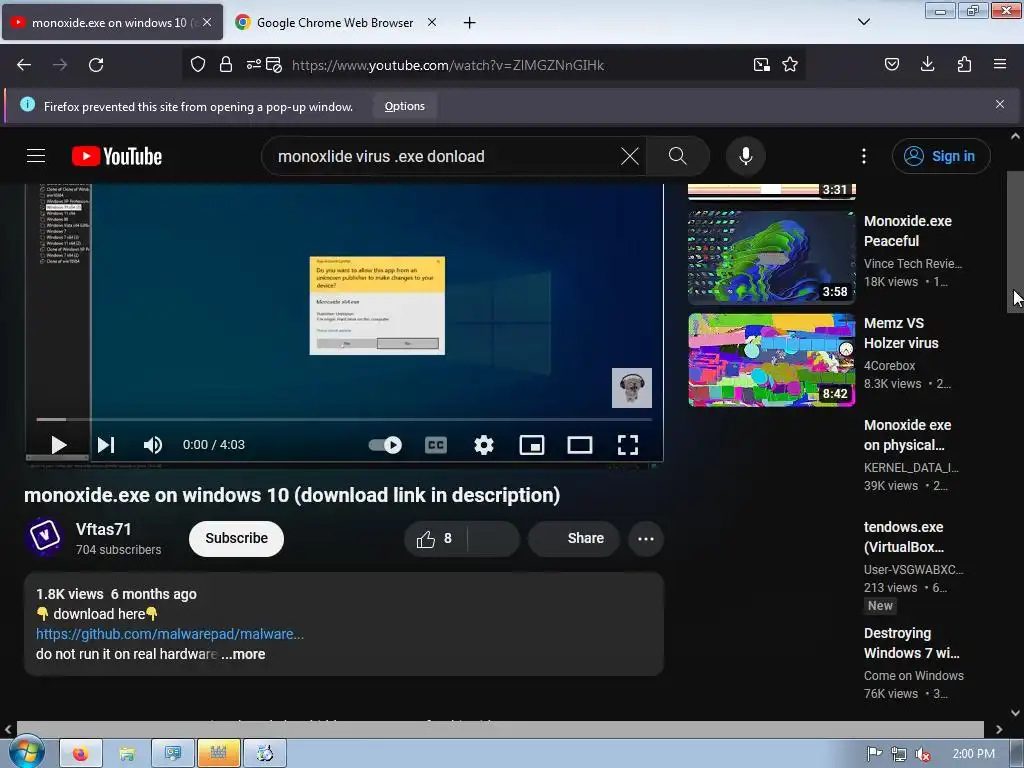This screenshot has height=768, width=1024.
Task: Switch to the Google Chrome Web Browser tab
Action: tap(334, 22)
